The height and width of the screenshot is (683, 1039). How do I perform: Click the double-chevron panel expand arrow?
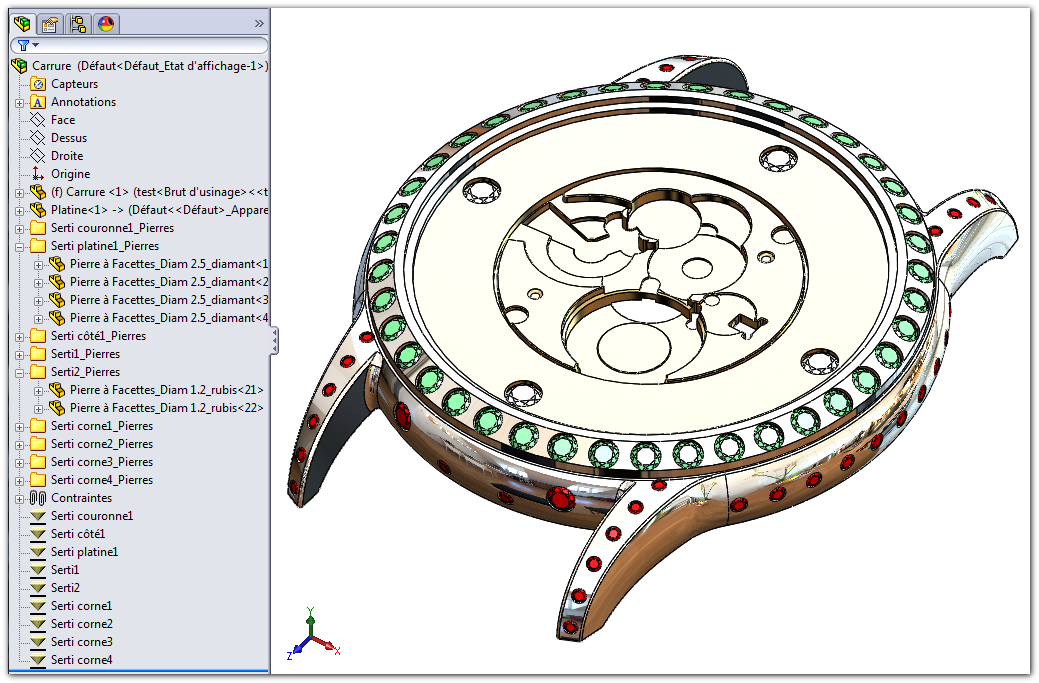(x=259, y=23)
